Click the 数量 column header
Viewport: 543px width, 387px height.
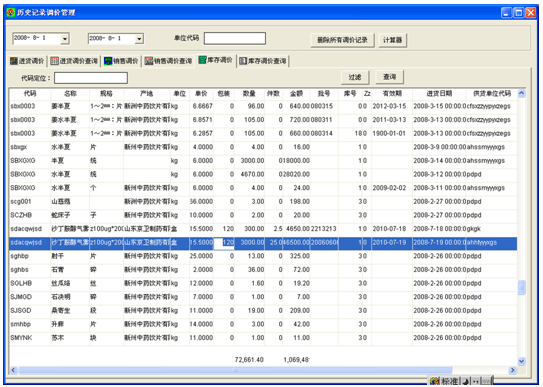pyautogui.click(x=249, y=93)
